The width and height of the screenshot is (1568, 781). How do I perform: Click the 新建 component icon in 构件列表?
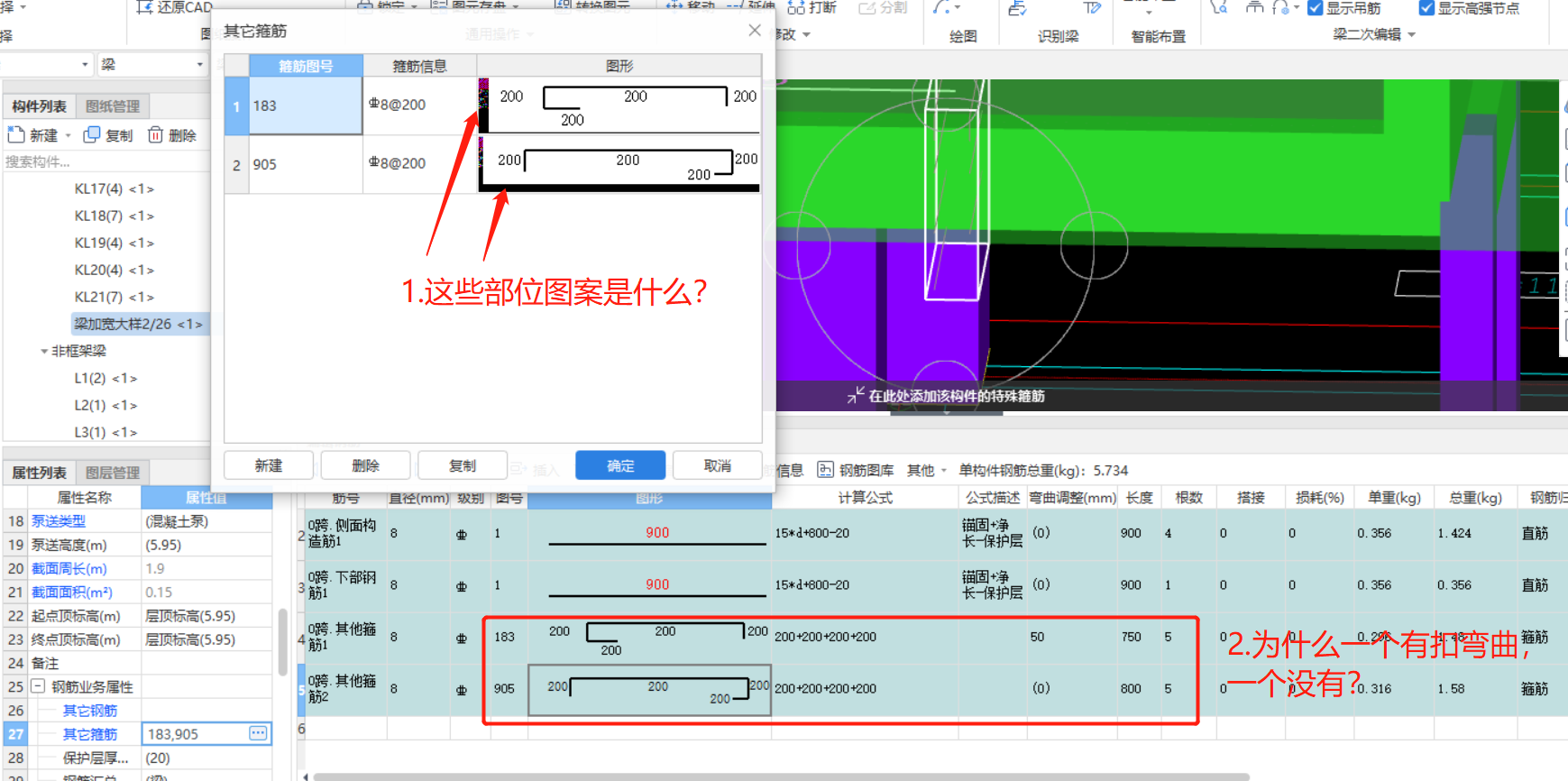pyautogui.click(x=15, y=135)
